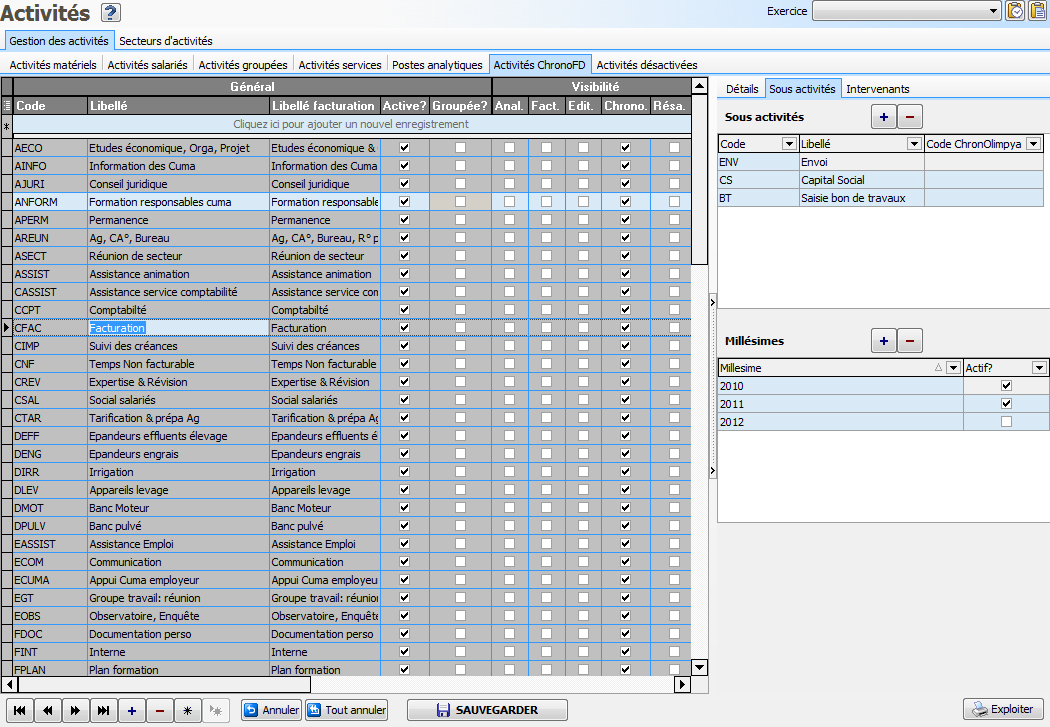Screen dimensions: 1050x727
Task: Toggle Chrono checkbox for CFAC row
Action: 625,328
